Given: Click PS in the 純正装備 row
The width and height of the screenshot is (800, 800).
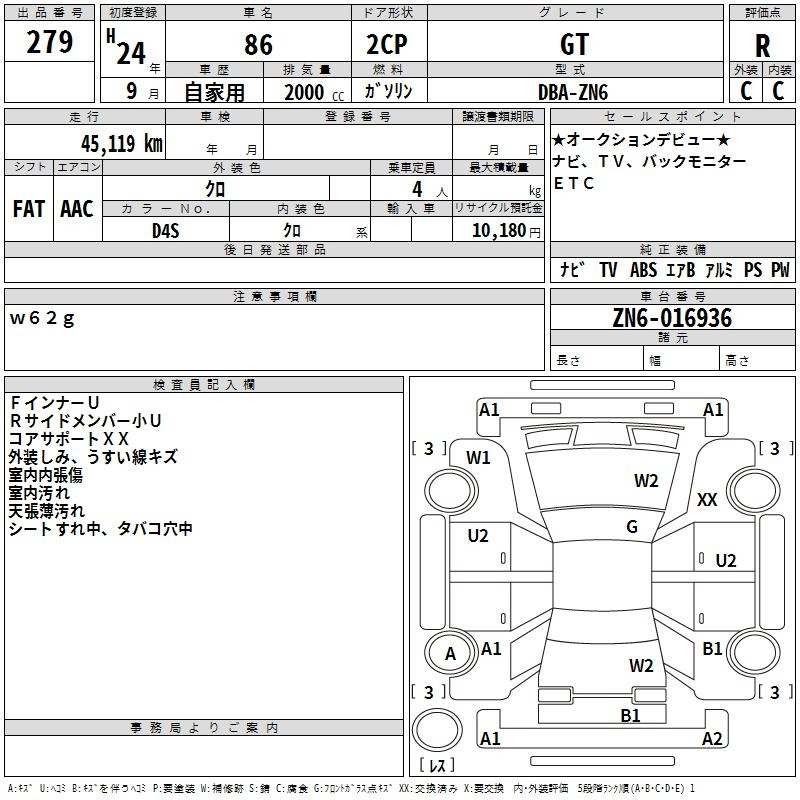Looking at the screenshot, I should point(753,270).
